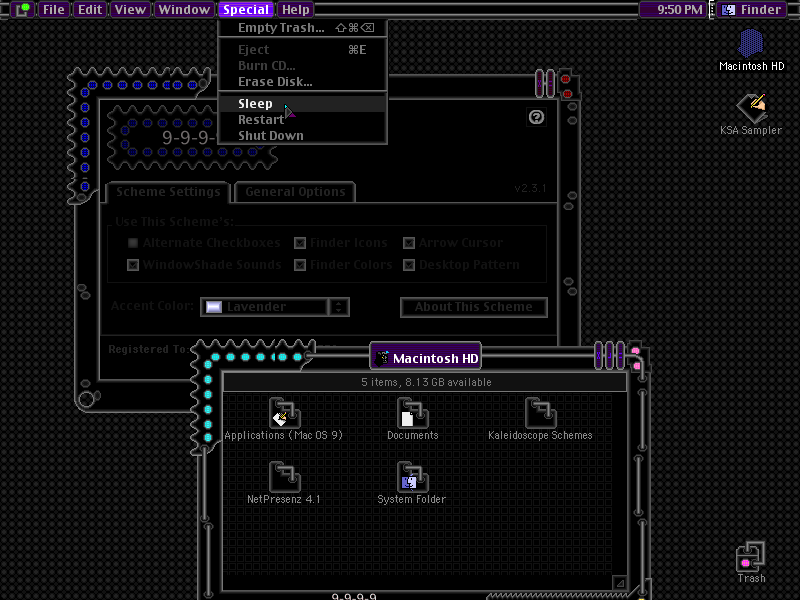Click the Macintosh HD window title icon

coord(382,358)
